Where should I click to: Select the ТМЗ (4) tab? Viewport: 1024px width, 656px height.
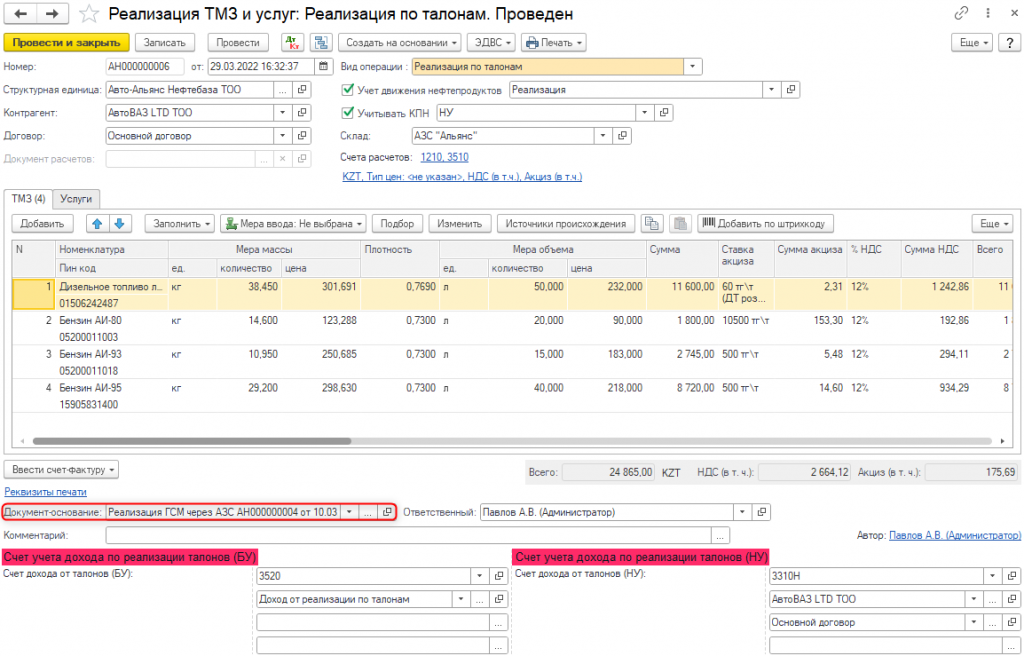[27, 199]
